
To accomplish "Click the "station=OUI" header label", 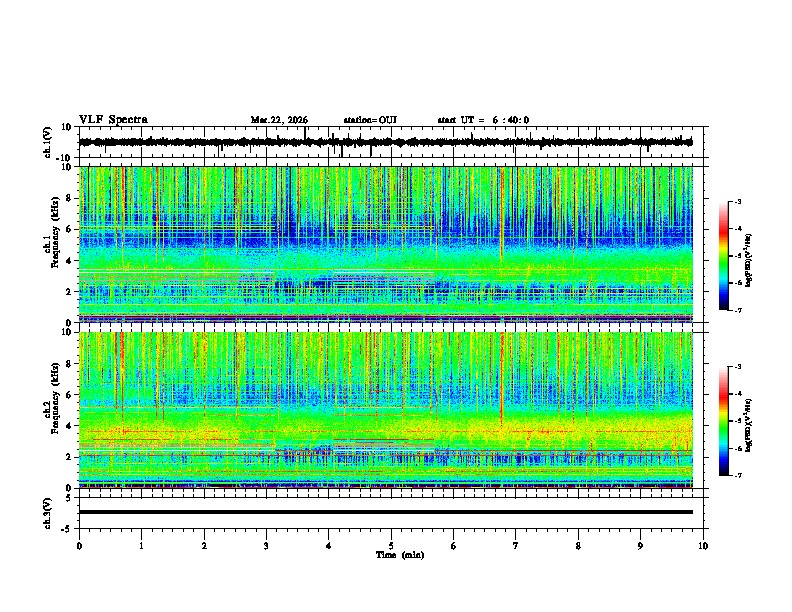I will (370, 120).
